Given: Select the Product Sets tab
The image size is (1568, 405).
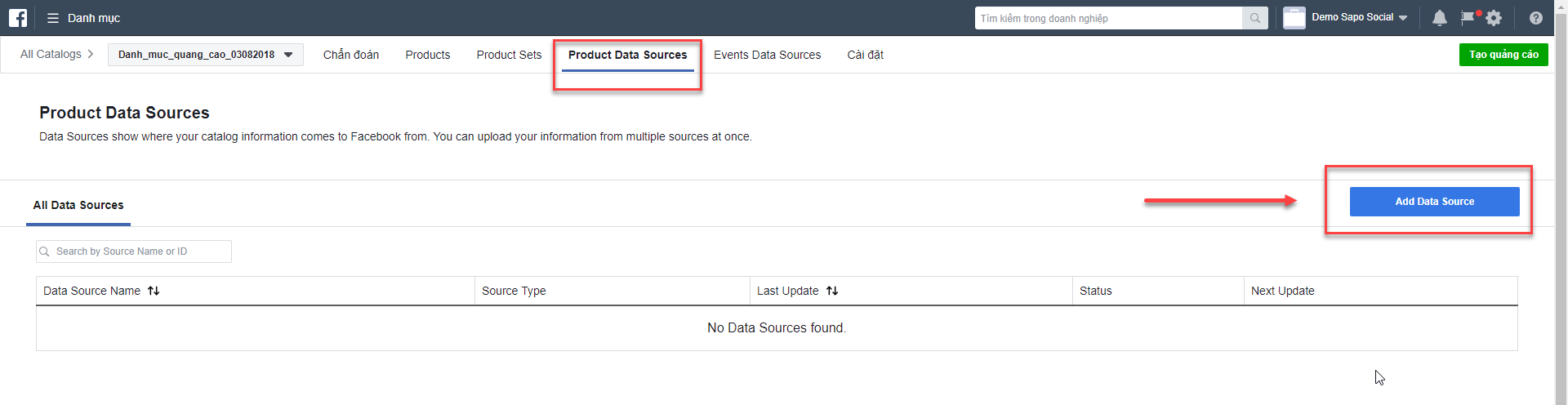Looking at the screenshot, I should [x=509, y=55].
